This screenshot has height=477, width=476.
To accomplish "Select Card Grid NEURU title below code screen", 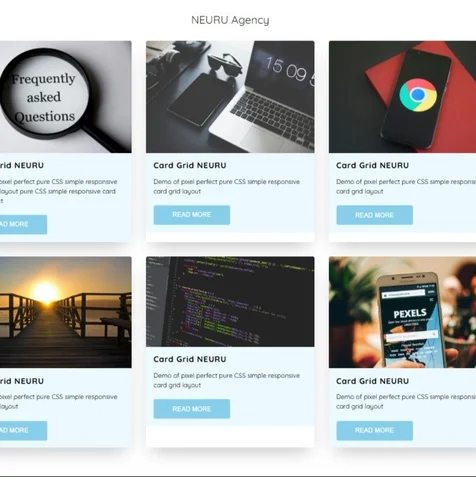I will (190, 359).
